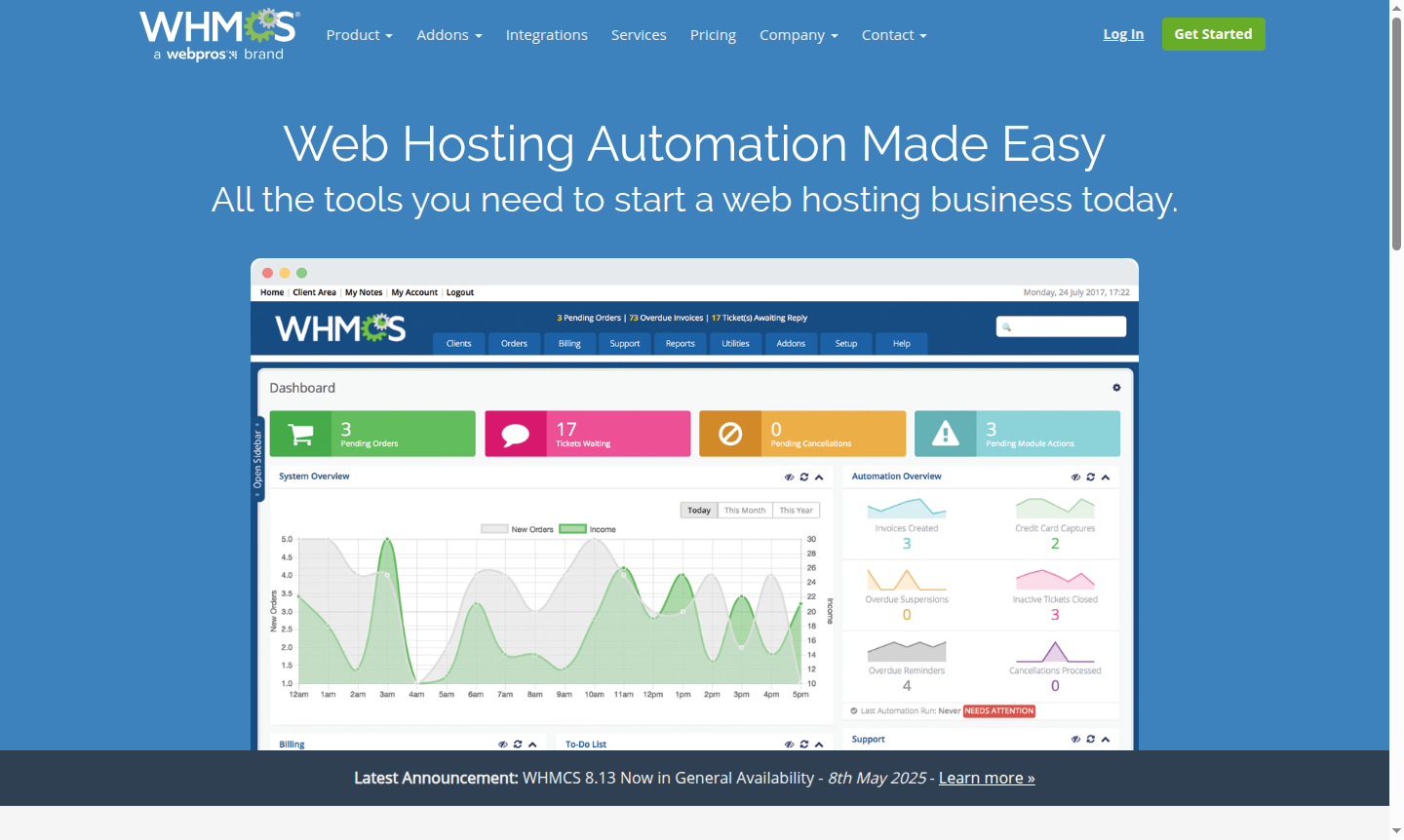Click the Pending Cancellations prohibited icon
Screen dimensions: 1404x840
click(731, 433)
